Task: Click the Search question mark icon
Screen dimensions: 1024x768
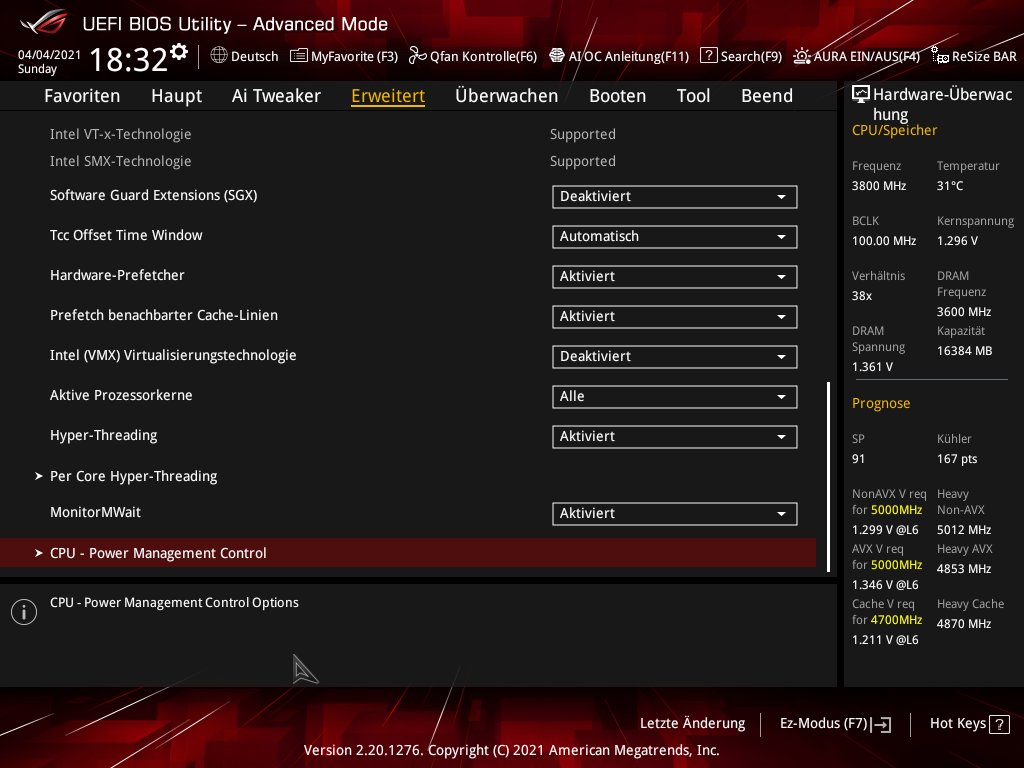Action: coord(709,56)
